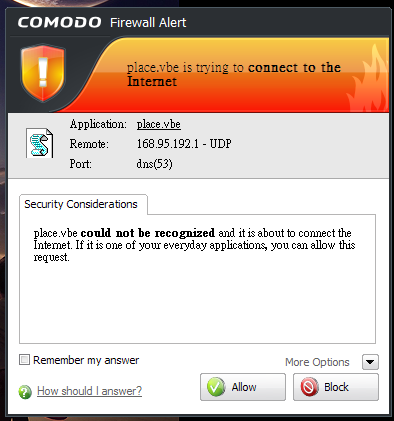Click the COMODO logo in title bar
Screen dimensions: 394x421
tap(59, 23)
